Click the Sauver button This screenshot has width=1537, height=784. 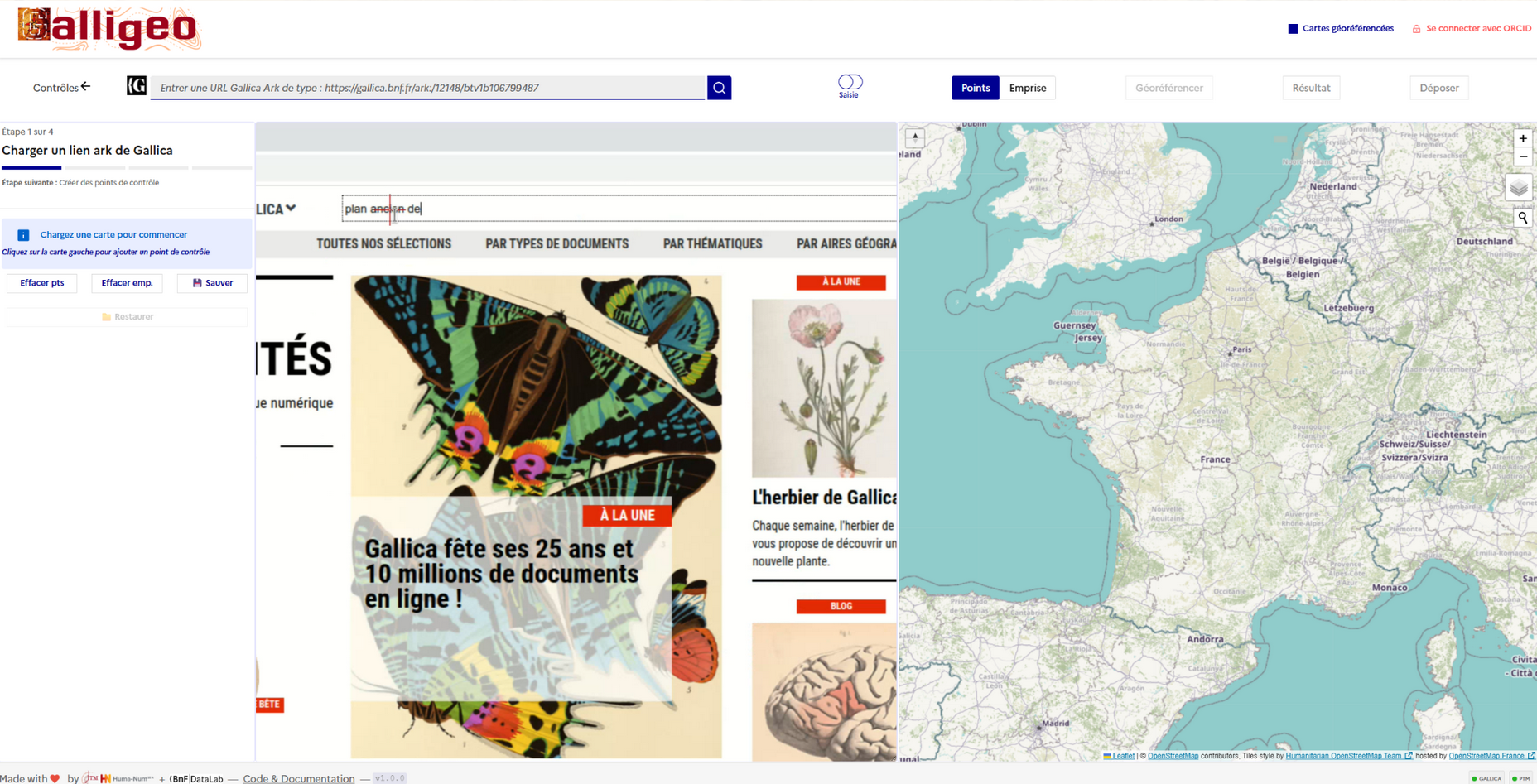pos(212,283)
